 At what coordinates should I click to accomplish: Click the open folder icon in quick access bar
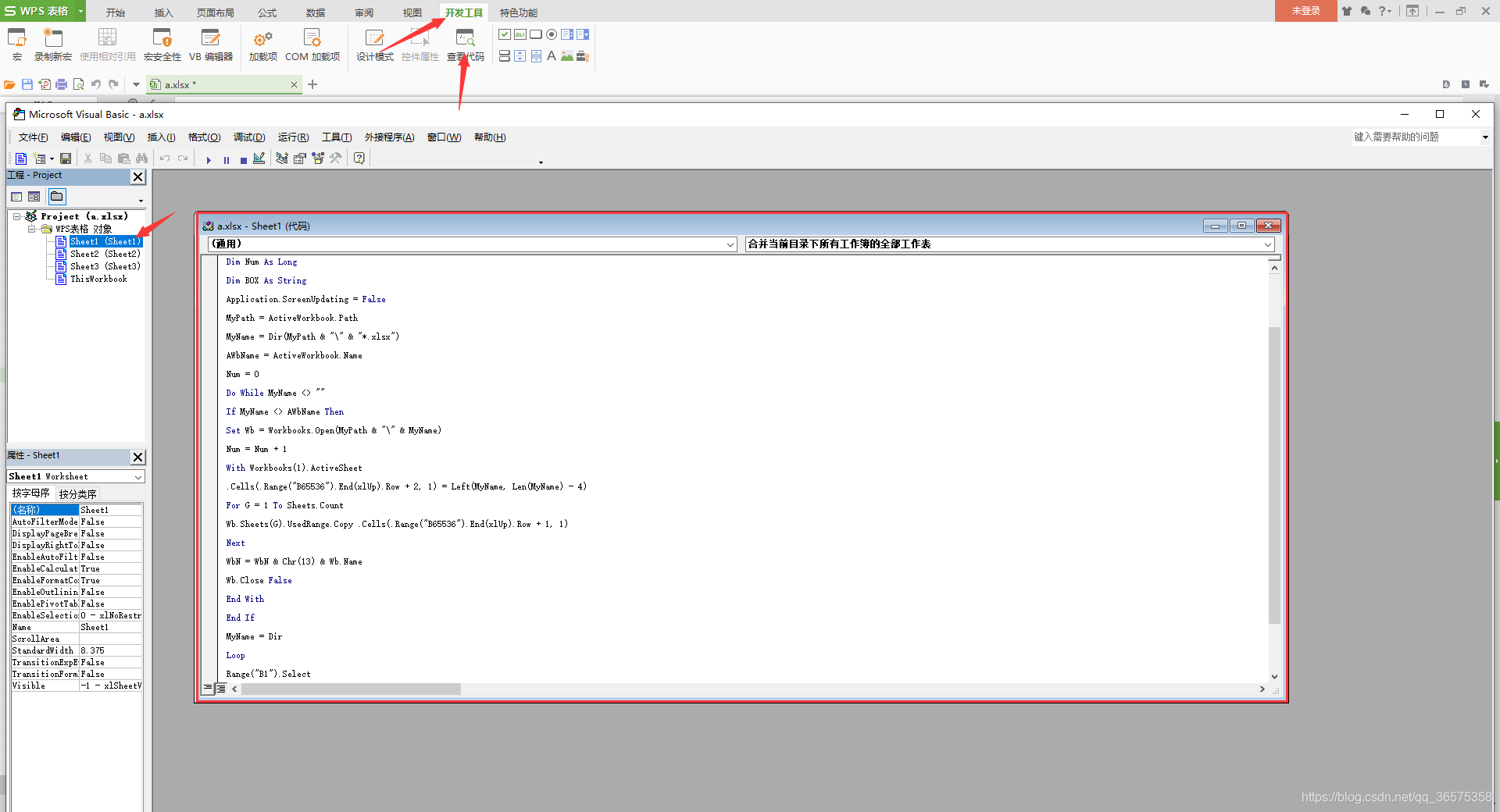tap(9, 84)
